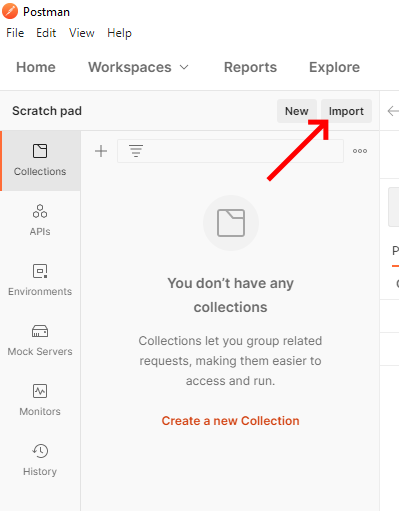Click the back arrow icon beside Import

pyautogui.click(x=393, y=111)
